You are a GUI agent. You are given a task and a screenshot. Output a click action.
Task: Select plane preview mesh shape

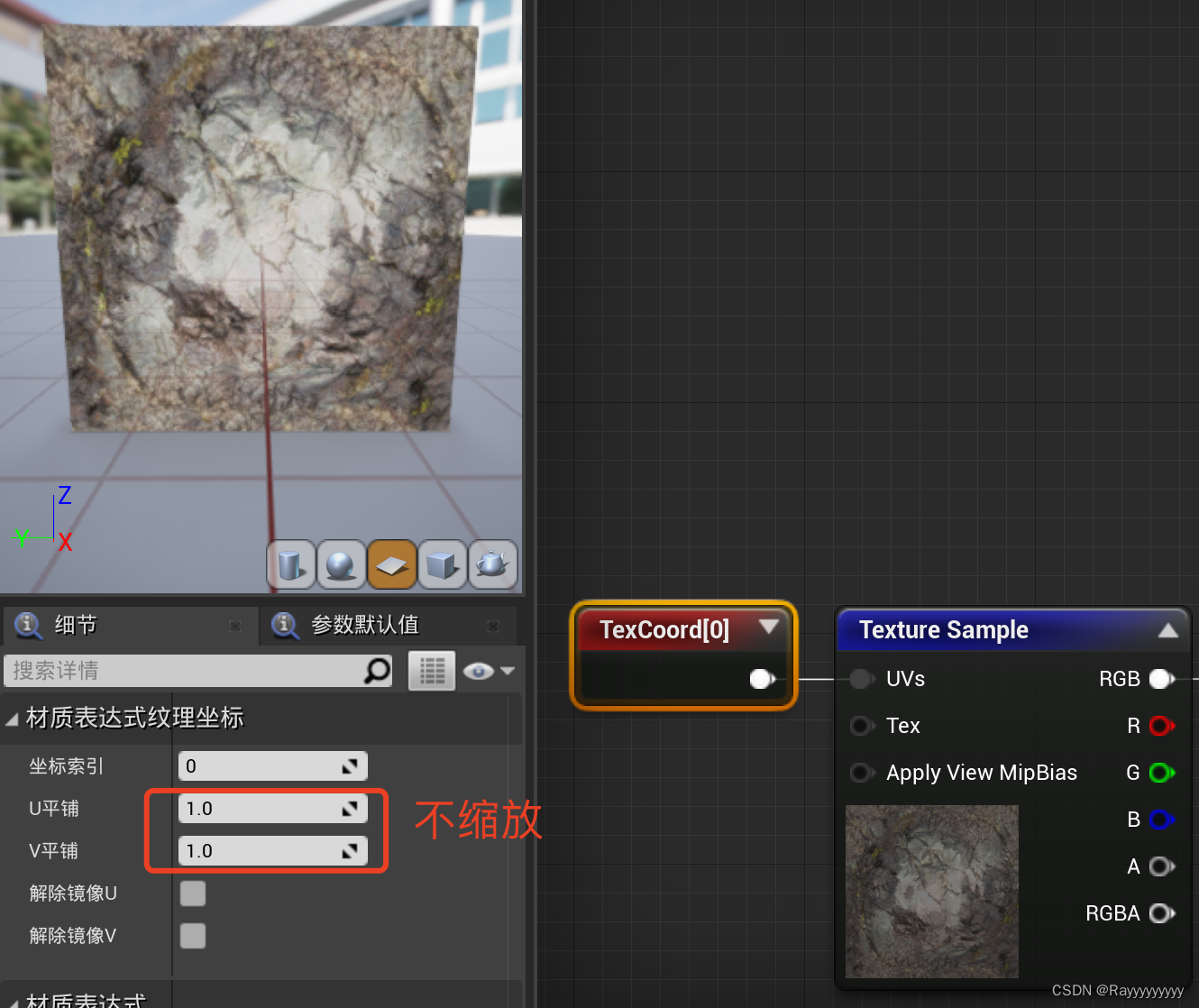point(391,565)
